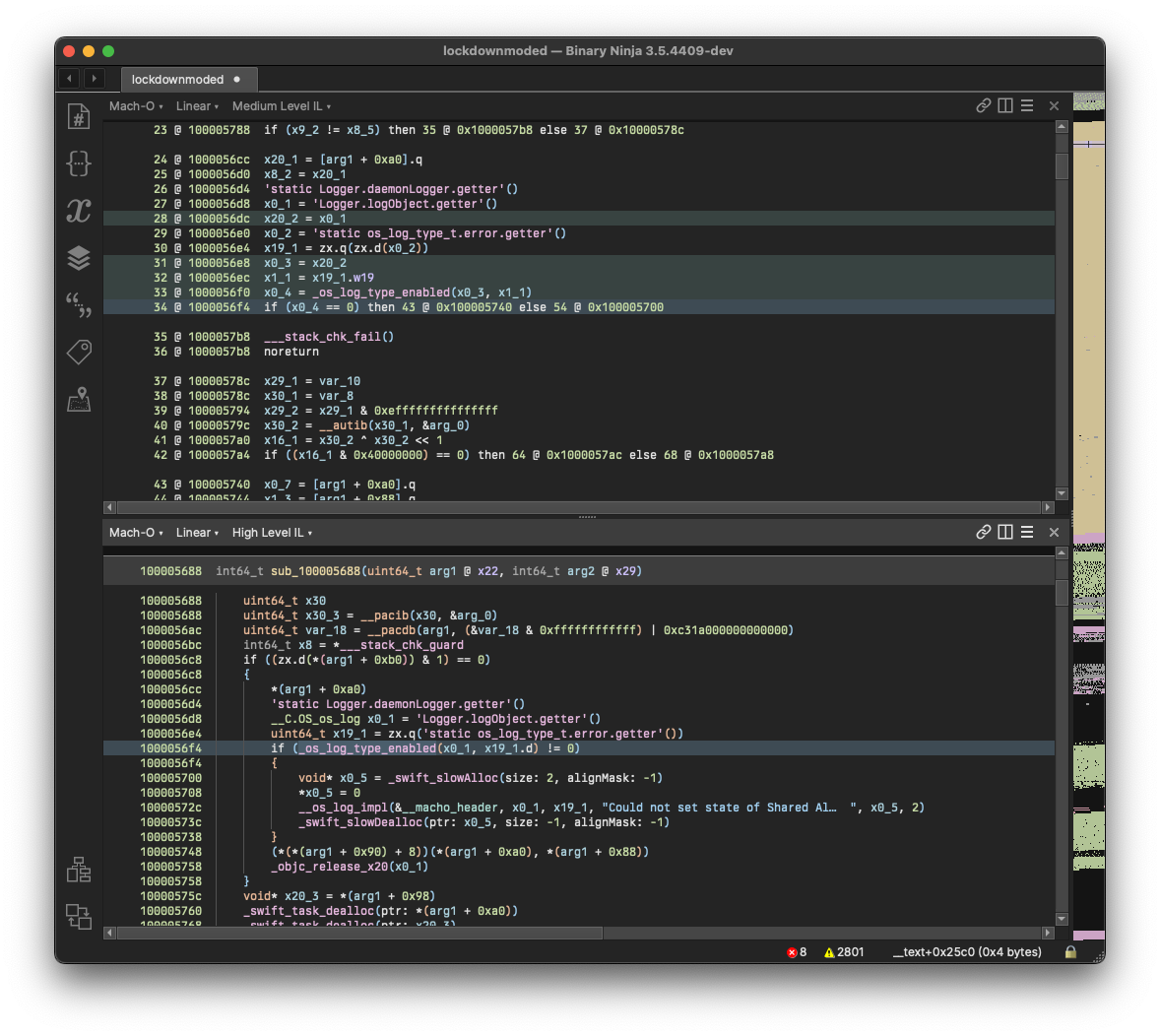Open the Symbols sidebar panel
1160x1036 pixels.
[79, 115]
